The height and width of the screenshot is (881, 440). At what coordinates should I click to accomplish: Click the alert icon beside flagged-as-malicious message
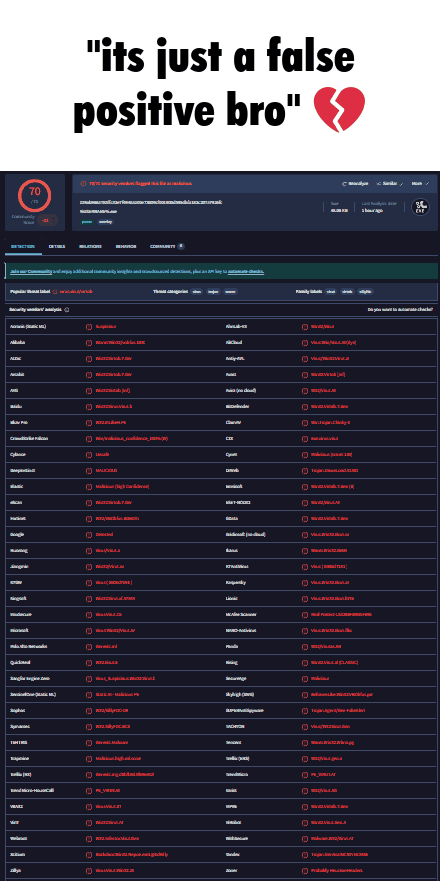[83, 183]
